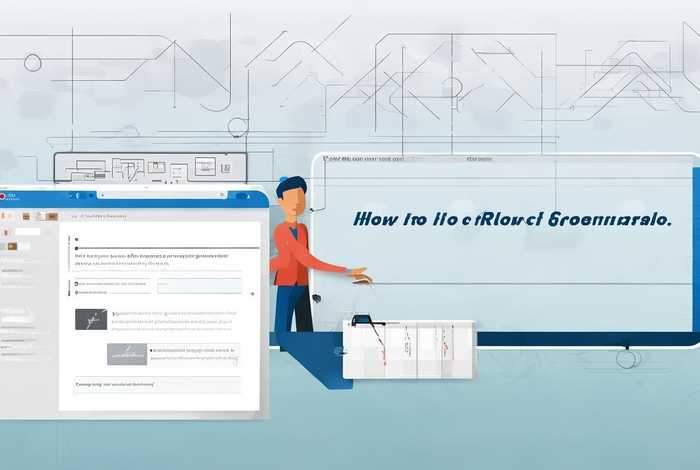Click the red circular logo in browser corner
The width and height of the screenshot is (700, 470).
pyautogui.click(x=3, y=198)
